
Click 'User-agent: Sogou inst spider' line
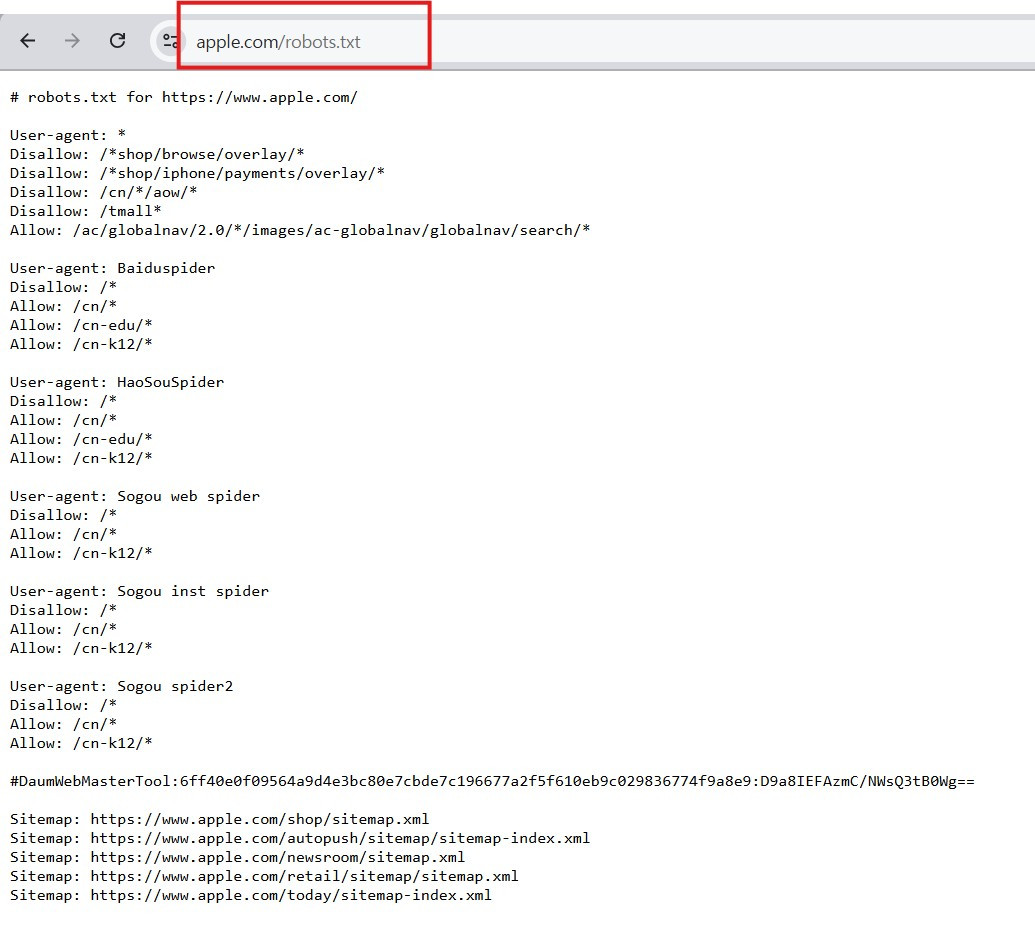pyautogui.click(x=139, y=592)
